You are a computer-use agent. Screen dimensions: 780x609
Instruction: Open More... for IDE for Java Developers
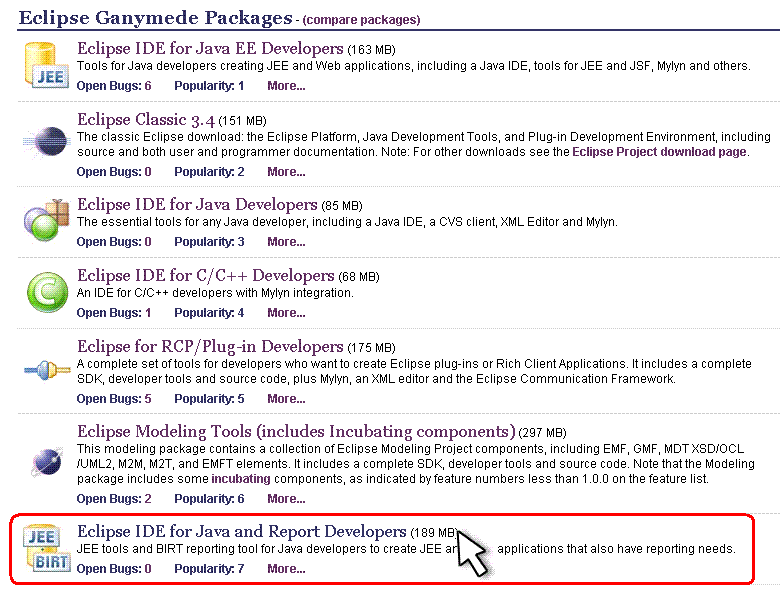tap(286, 242)
